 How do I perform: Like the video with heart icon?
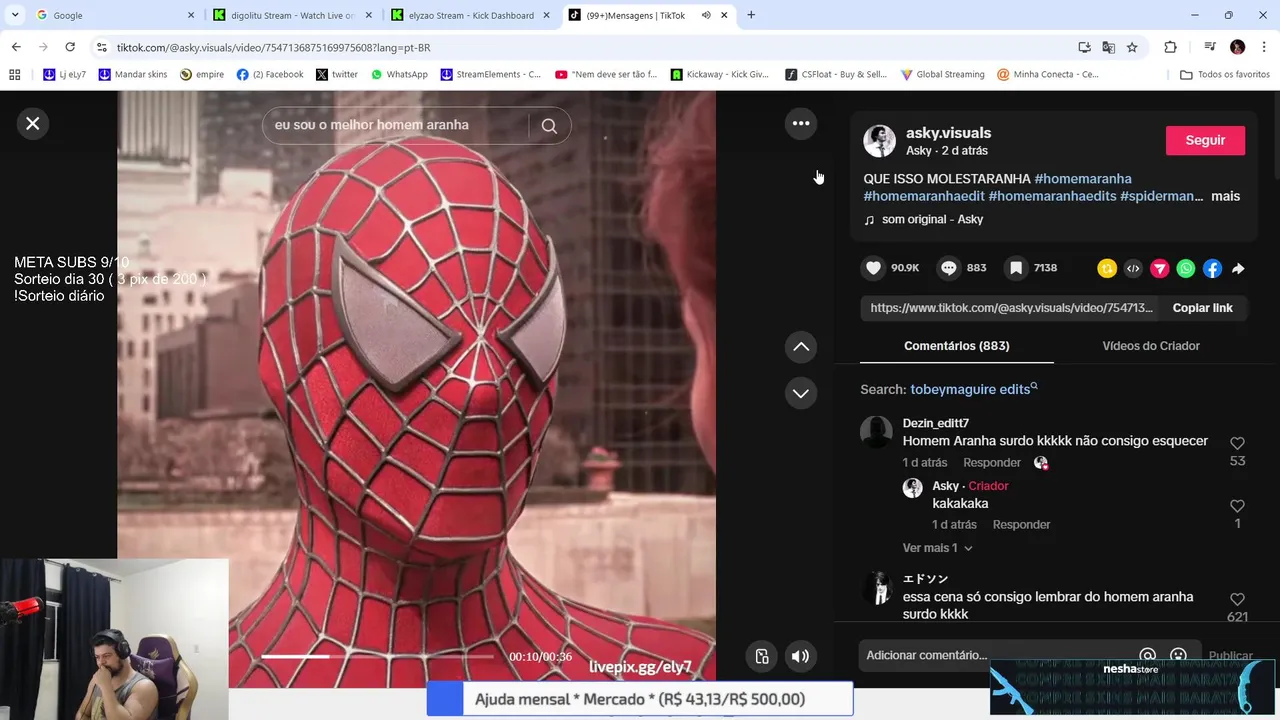pyautogui.click(x=874, y=268)
